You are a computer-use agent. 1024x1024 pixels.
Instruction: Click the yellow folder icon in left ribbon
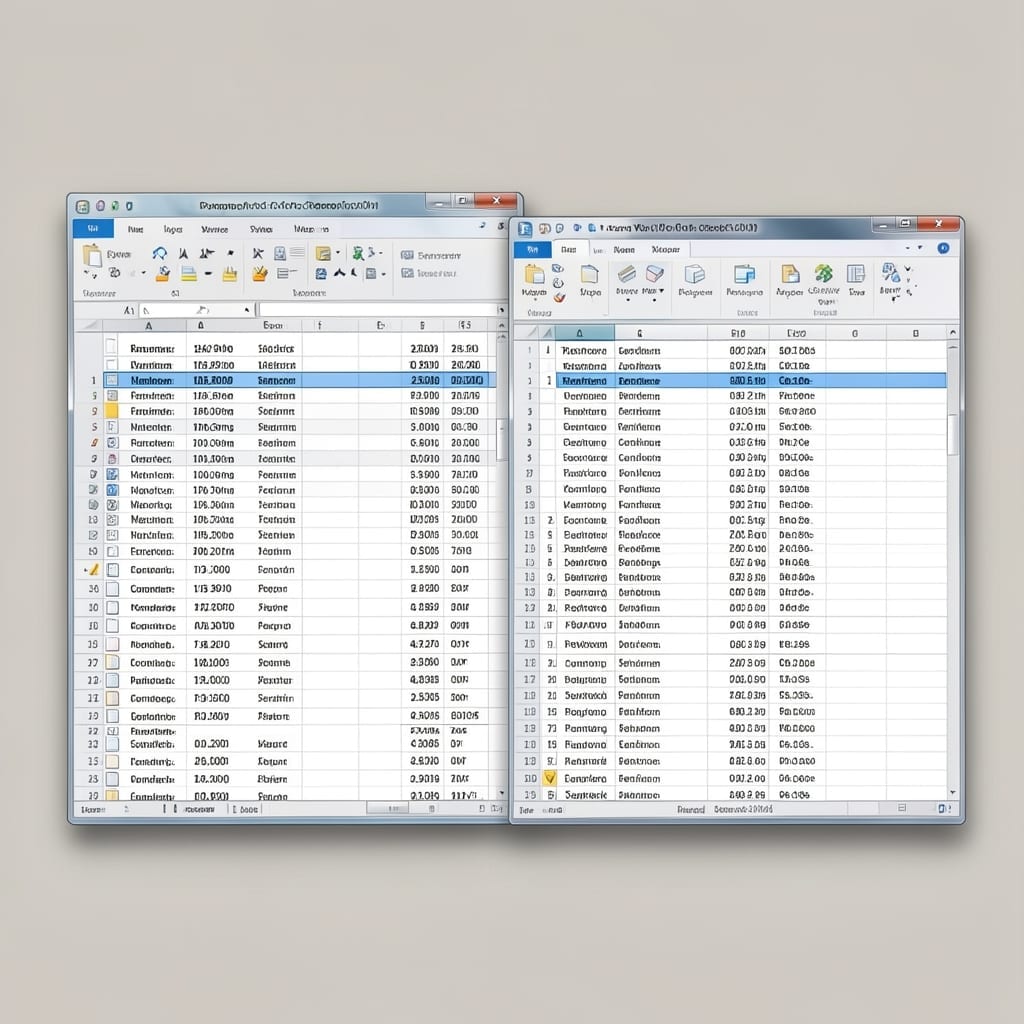[x=323, y=253]
